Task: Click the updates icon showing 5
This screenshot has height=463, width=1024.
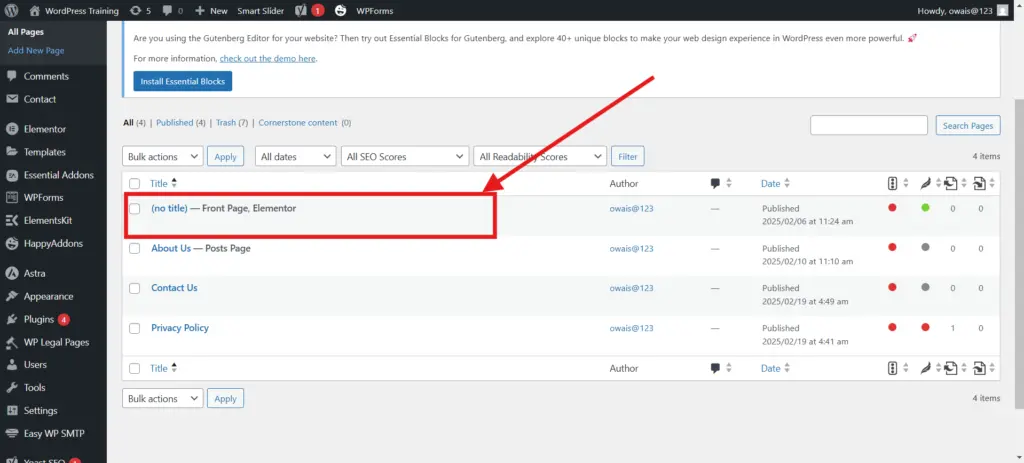Action: tap(140, 10)
